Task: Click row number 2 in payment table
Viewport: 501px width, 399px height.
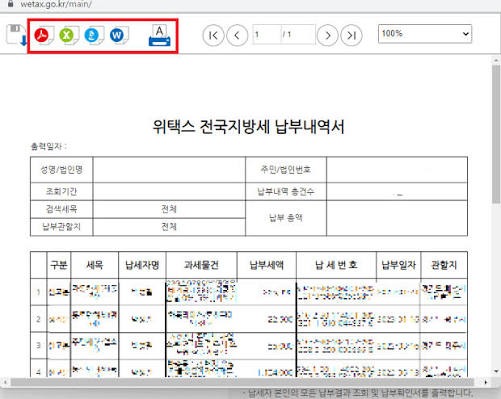Action: [x=39, y=319]
